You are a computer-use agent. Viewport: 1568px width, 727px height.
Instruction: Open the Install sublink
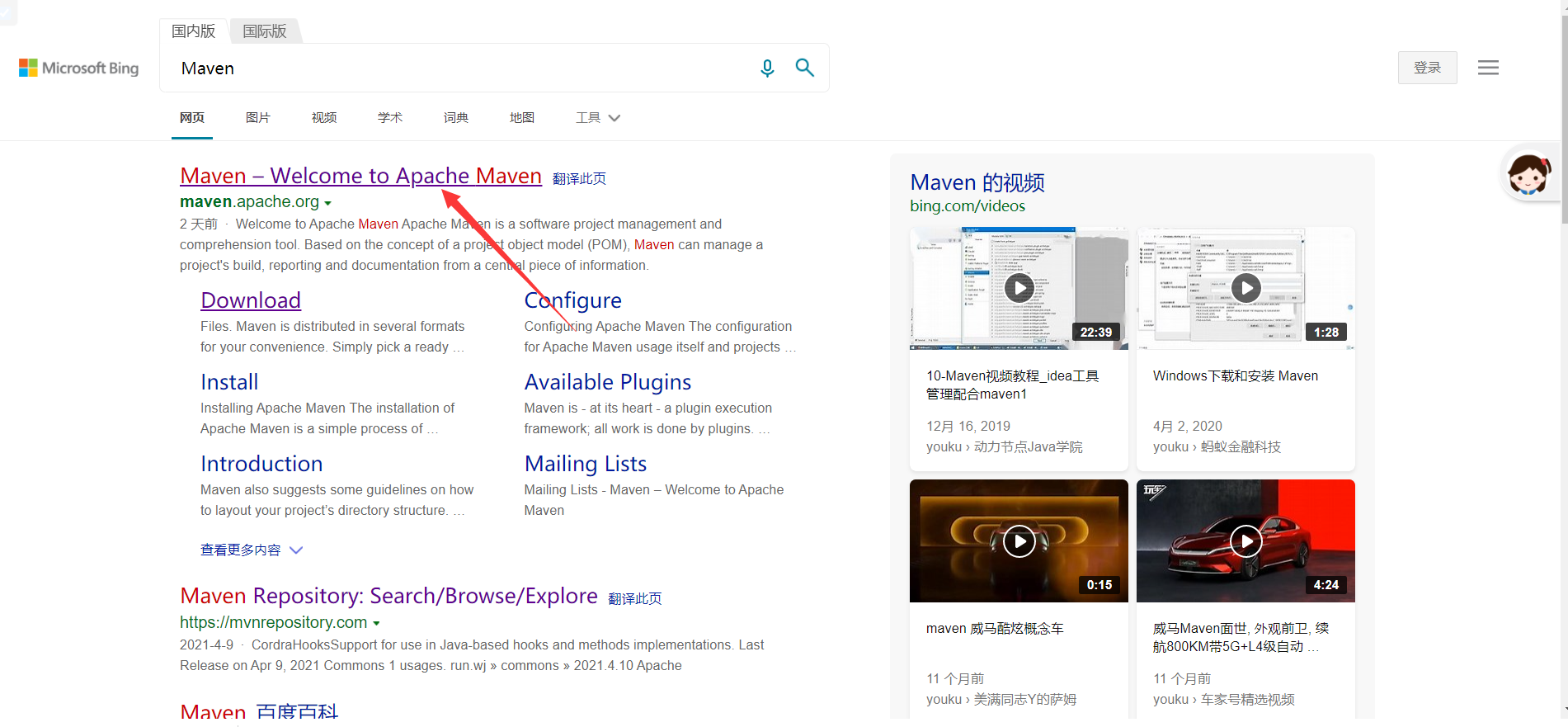pos(229,382)
